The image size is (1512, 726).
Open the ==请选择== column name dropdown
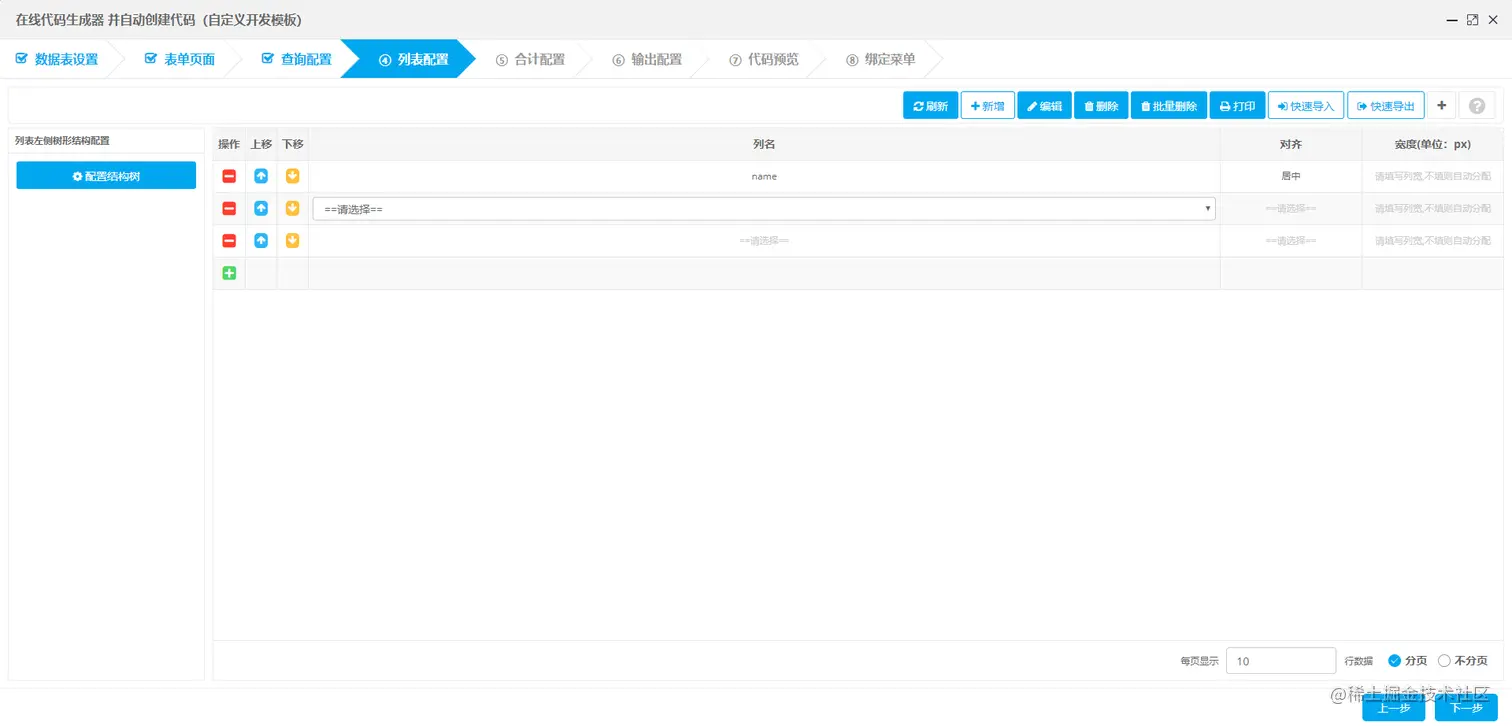pos(764,208)
